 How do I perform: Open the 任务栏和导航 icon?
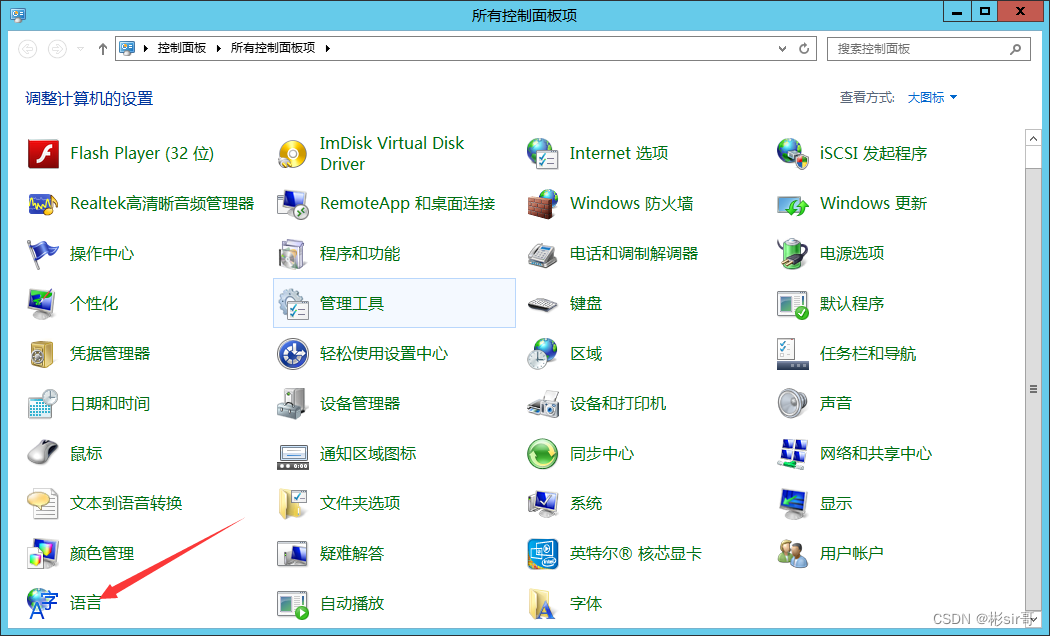click(x=793, y=353)
